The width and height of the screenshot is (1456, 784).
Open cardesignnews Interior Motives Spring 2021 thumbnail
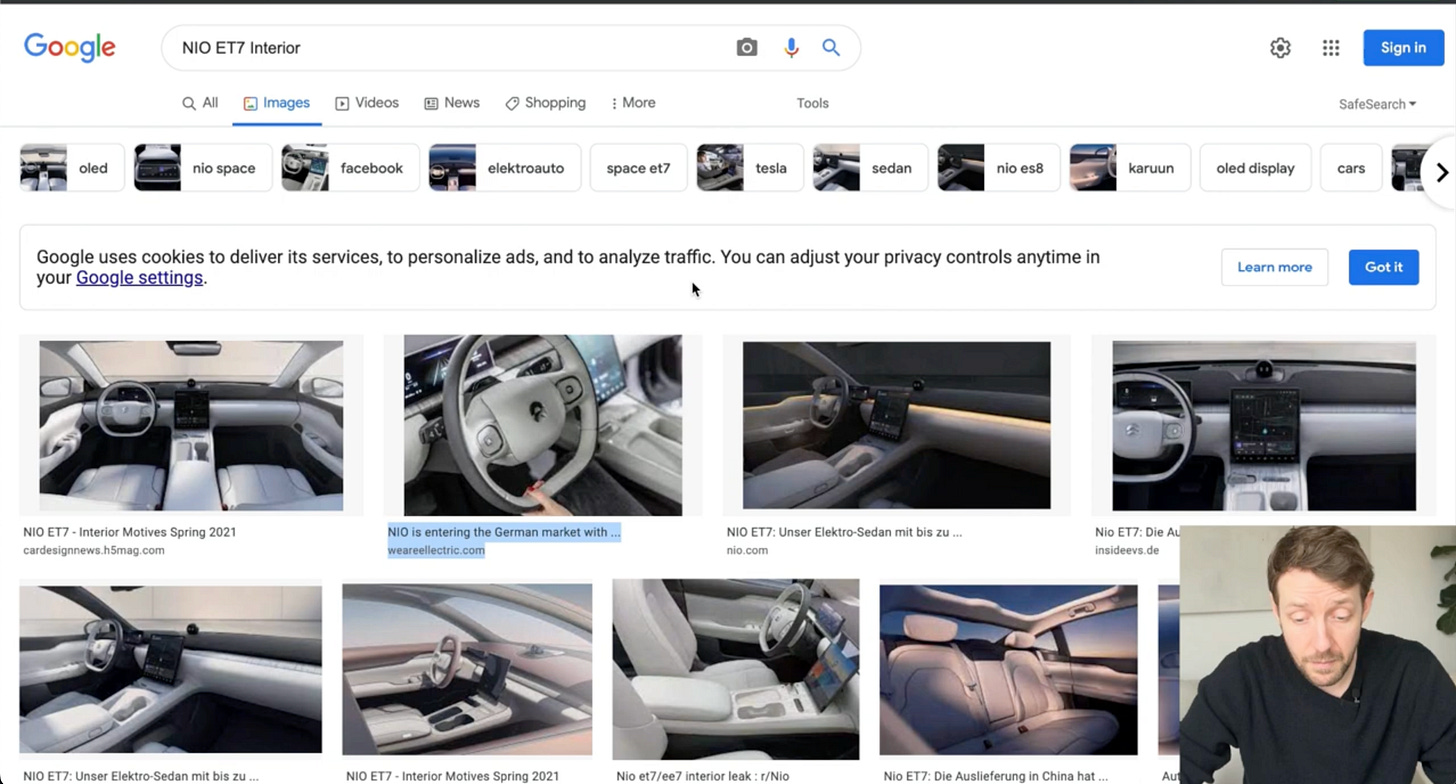[191, 425]
